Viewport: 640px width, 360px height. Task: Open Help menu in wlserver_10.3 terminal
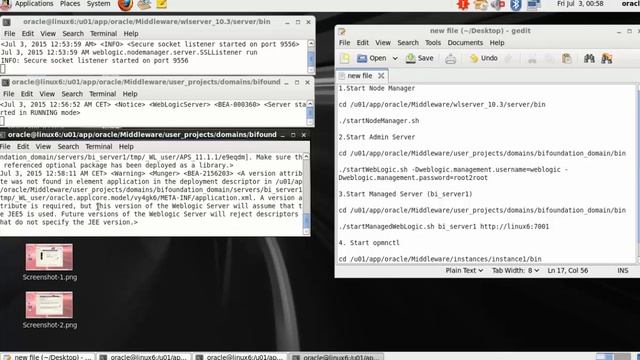point(131,33)
